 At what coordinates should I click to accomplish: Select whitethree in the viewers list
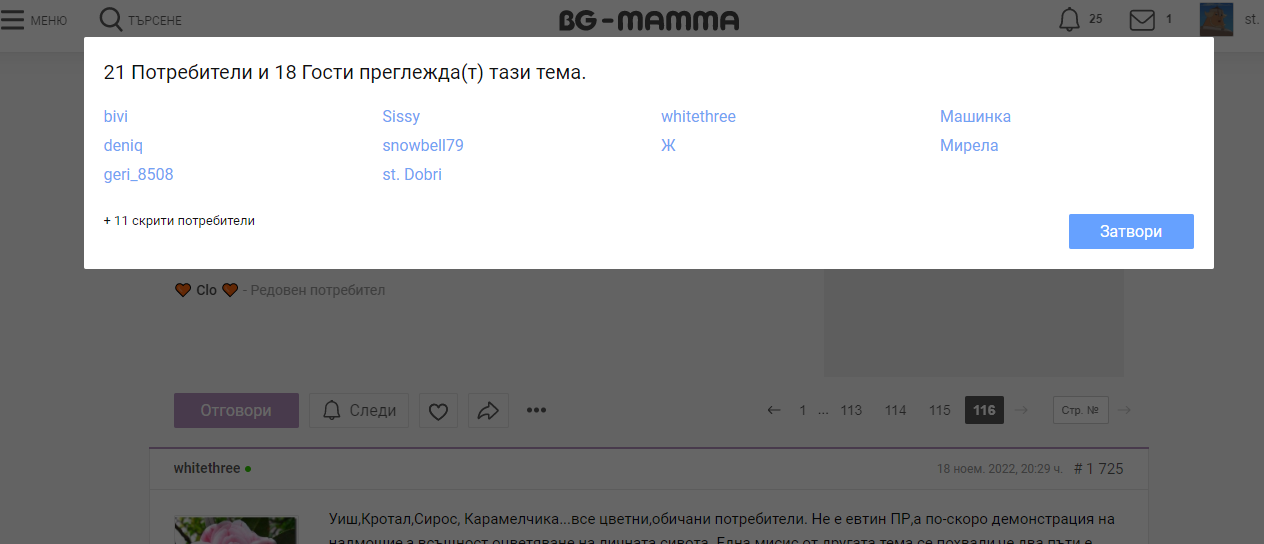[698, 116]
